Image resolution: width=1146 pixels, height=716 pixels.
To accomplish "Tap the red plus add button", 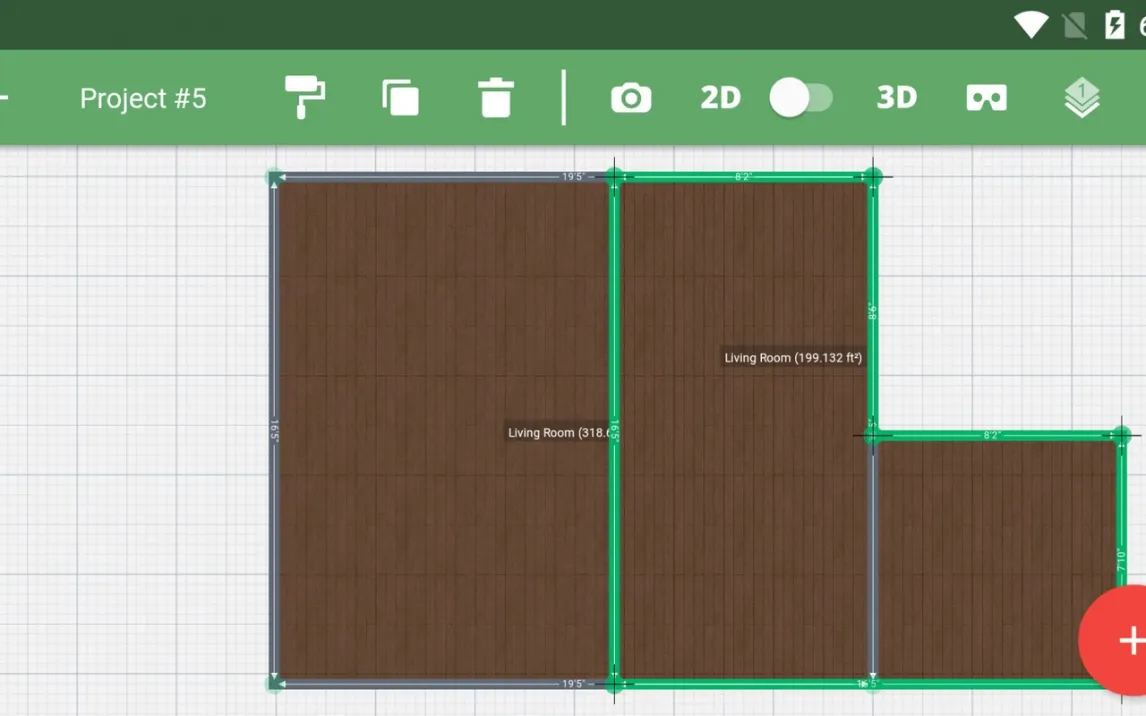I will (1128, 640).
